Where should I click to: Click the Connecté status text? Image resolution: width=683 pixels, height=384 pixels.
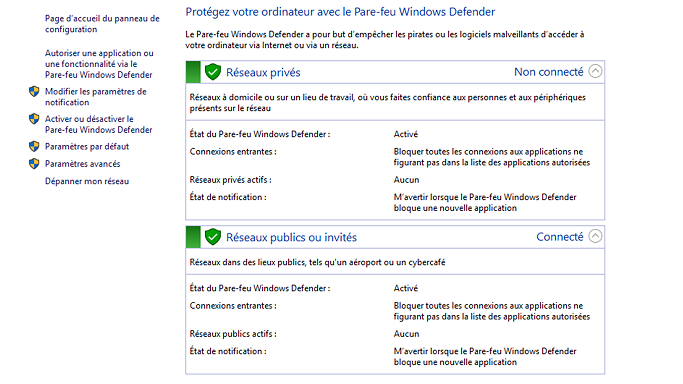(x=560, y=237)
